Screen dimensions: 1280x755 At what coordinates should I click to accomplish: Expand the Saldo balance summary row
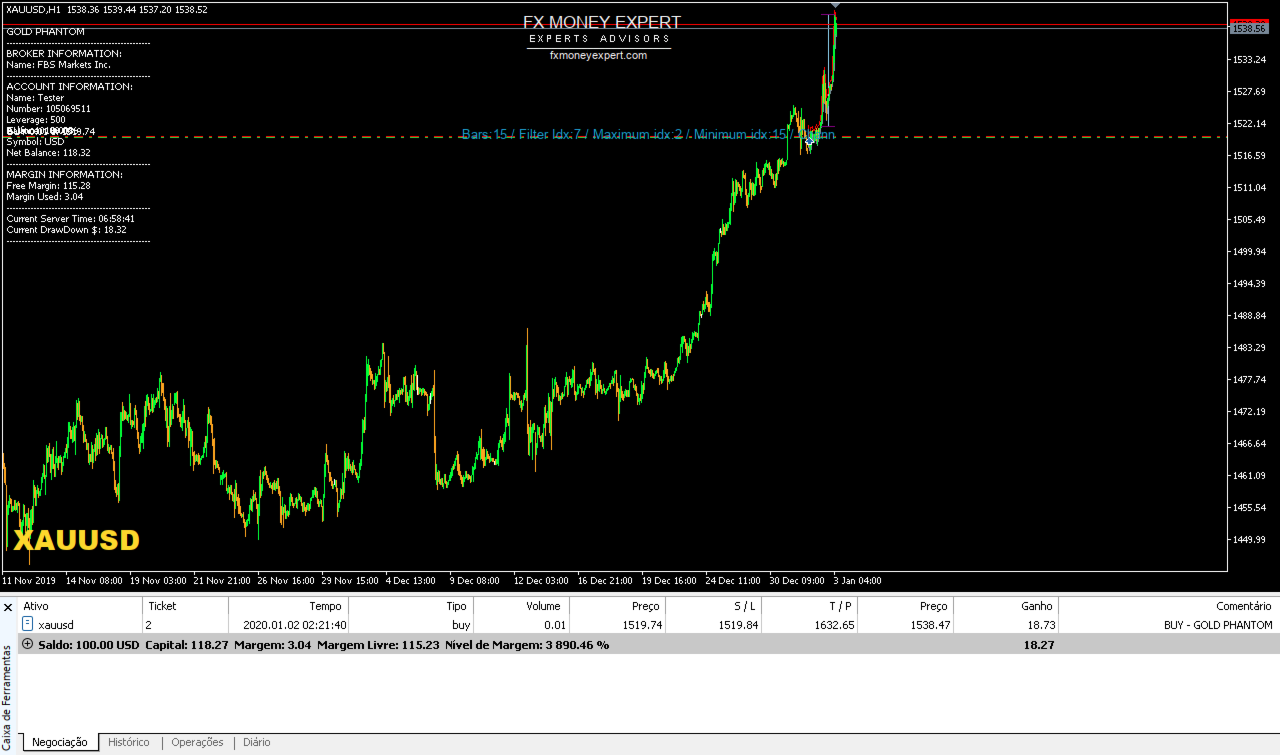27,644
